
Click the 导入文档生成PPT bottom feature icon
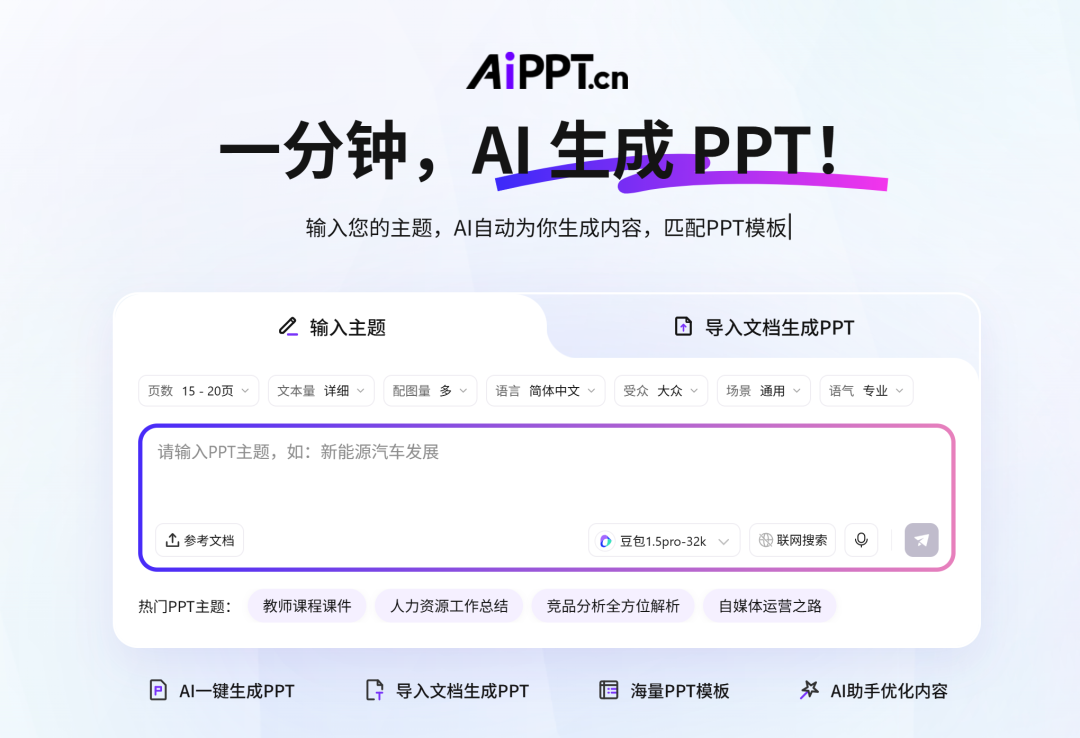point(374,690)
